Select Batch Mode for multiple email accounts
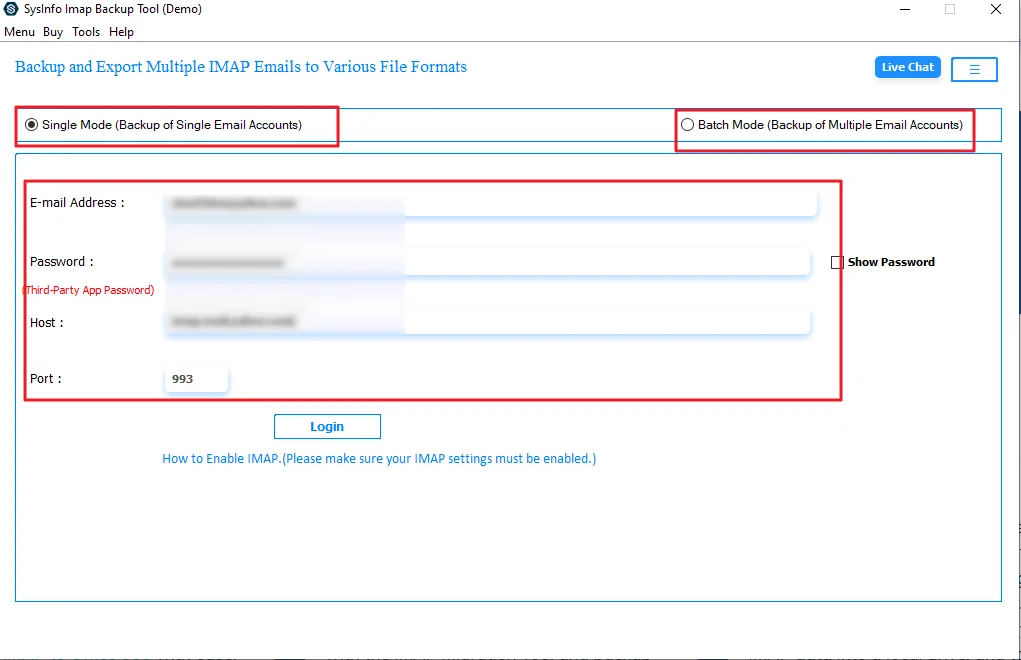The height and width of the screenshot is (660, 1021). tap(687, 123)
